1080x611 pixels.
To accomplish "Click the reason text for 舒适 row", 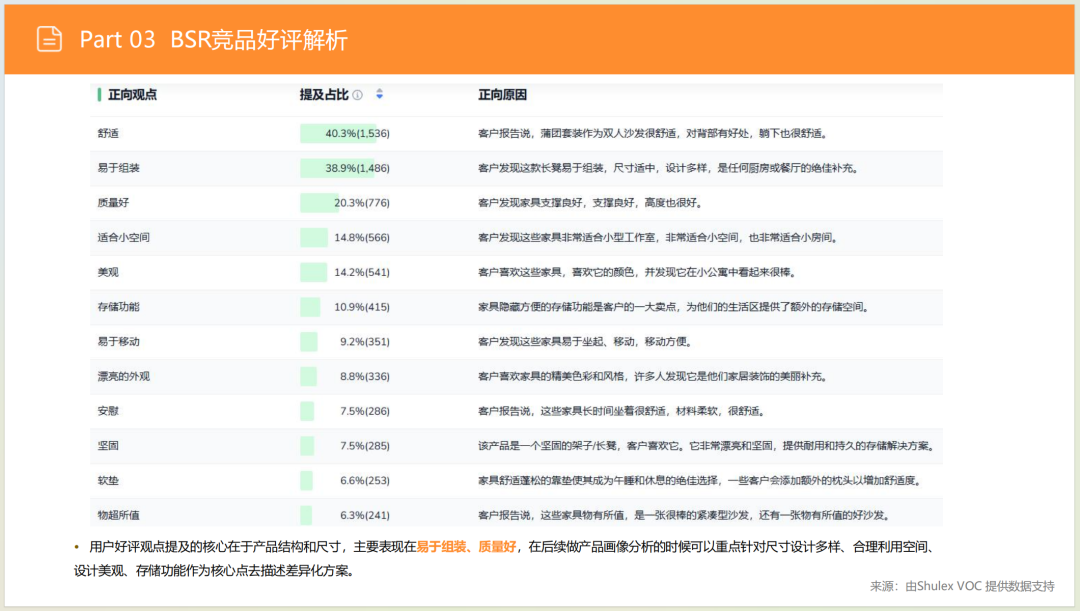I will [x=653, y=134].
